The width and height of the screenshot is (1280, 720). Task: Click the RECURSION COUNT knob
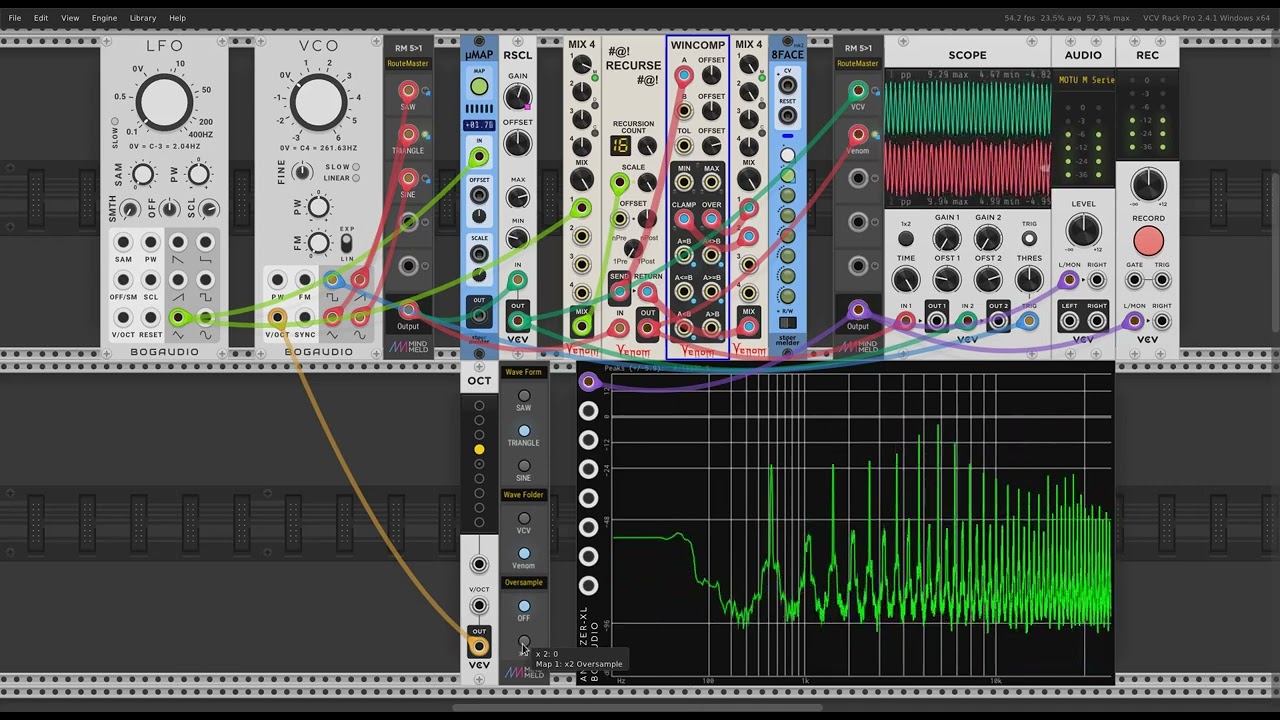pos(647,147)
